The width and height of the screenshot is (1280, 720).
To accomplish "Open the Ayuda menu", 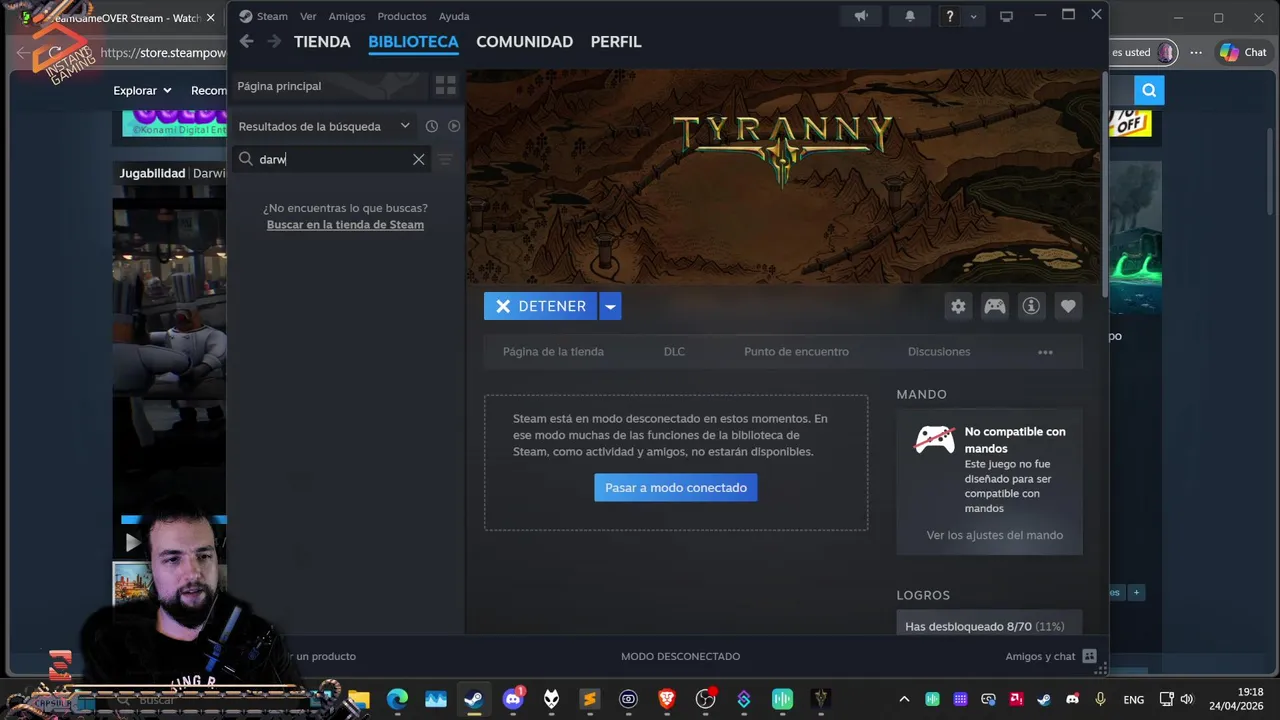I will coord(454,16).
